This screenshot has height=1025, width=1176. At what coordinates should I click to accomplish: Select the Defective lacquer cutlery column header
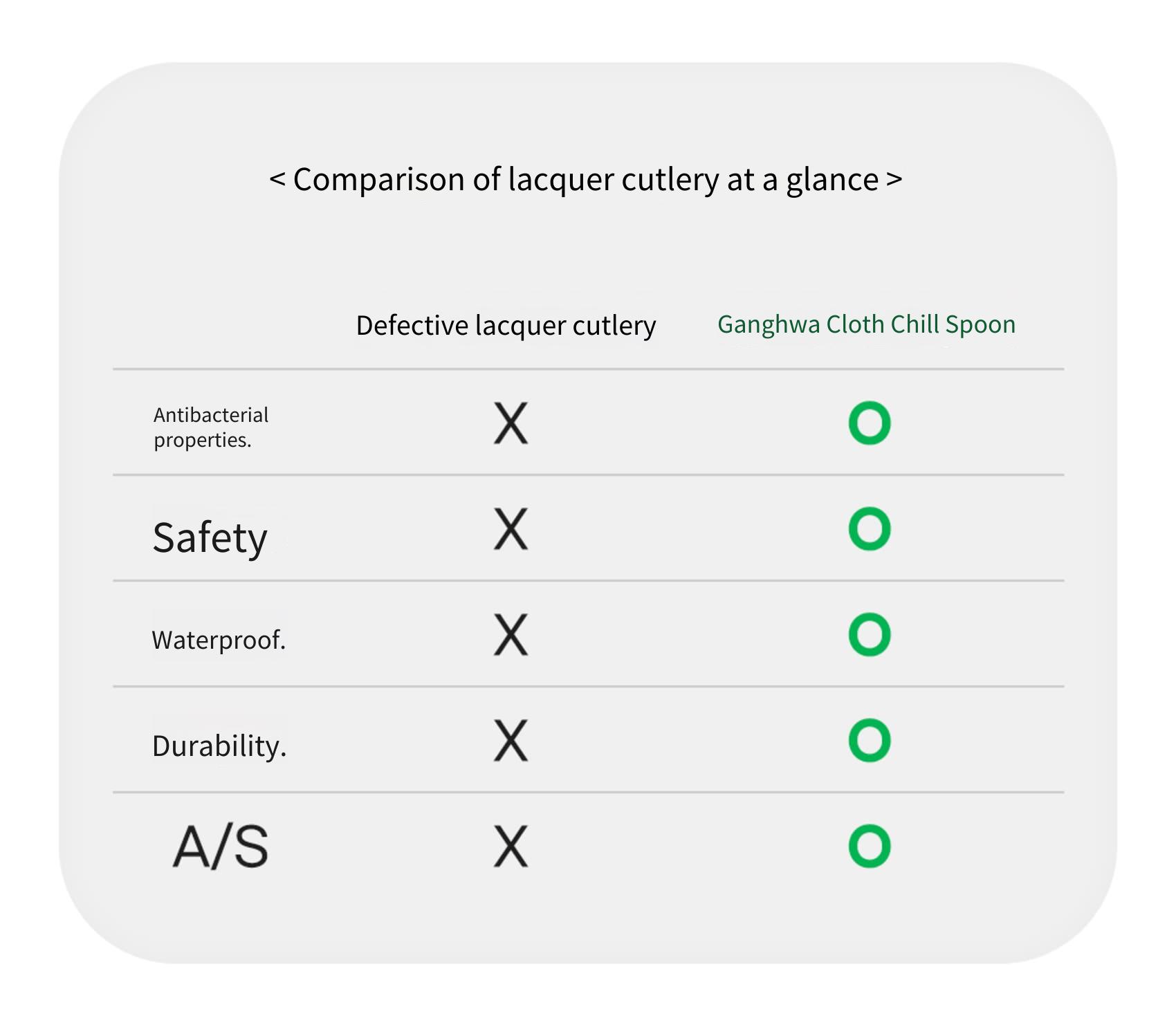[506, 326]
